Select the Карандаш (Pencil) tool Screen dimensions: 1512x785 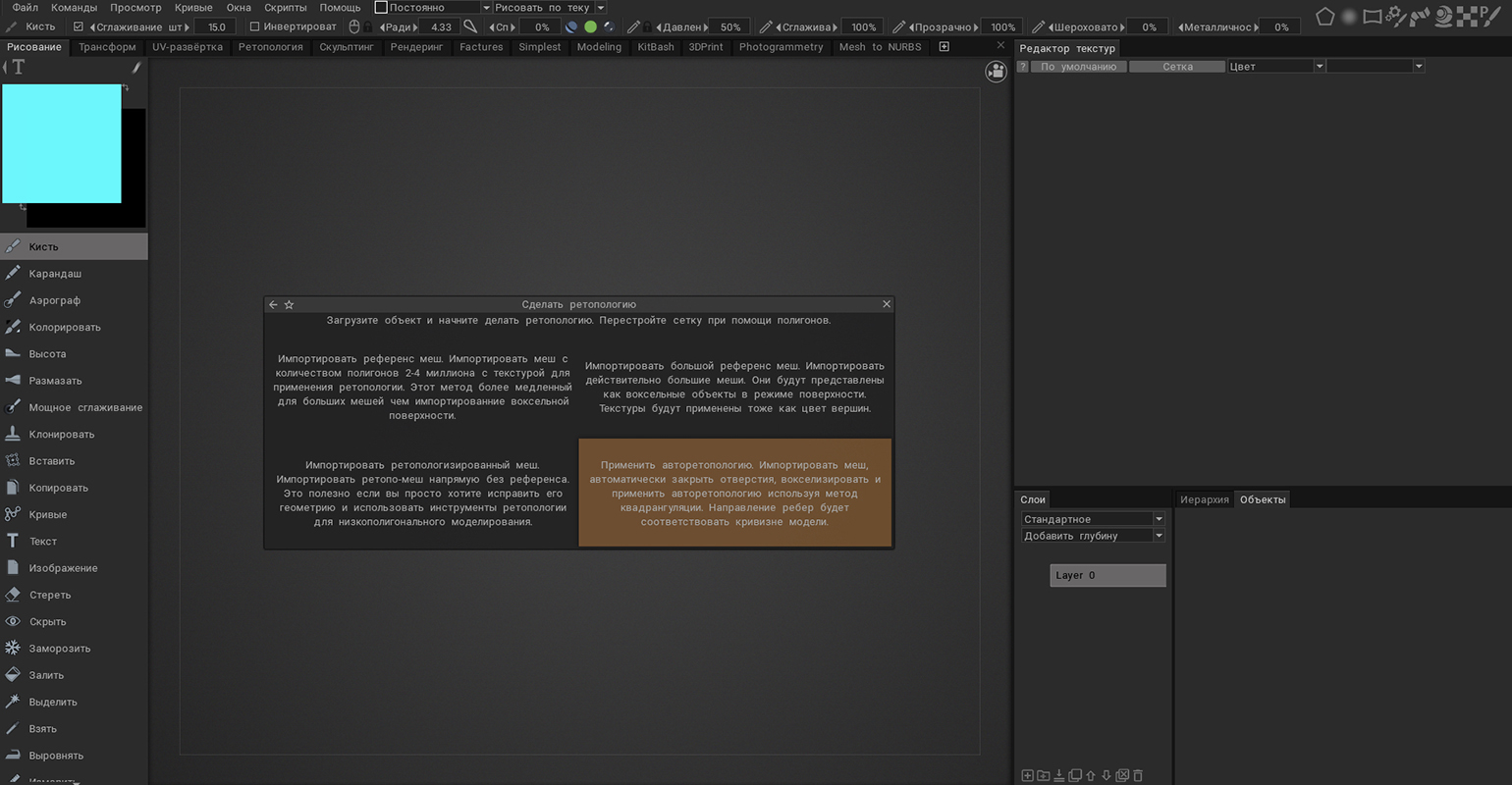click(x=55, y=274)
